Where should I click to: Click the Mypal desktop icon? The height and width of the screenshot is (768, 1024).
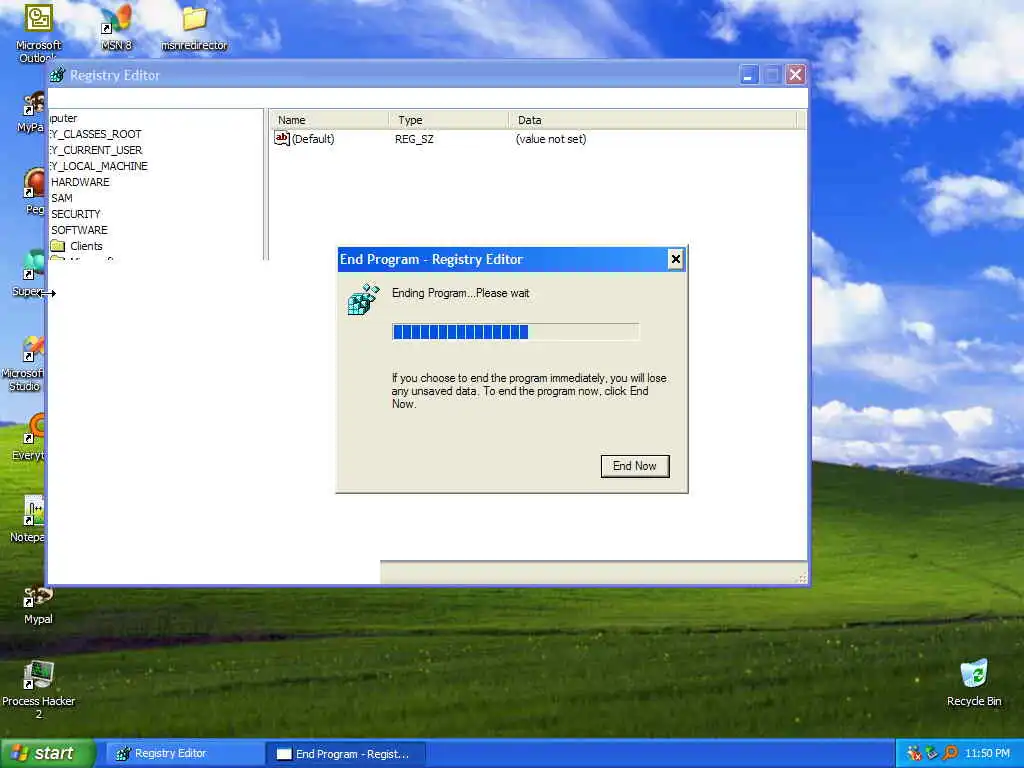click(38, 605)
